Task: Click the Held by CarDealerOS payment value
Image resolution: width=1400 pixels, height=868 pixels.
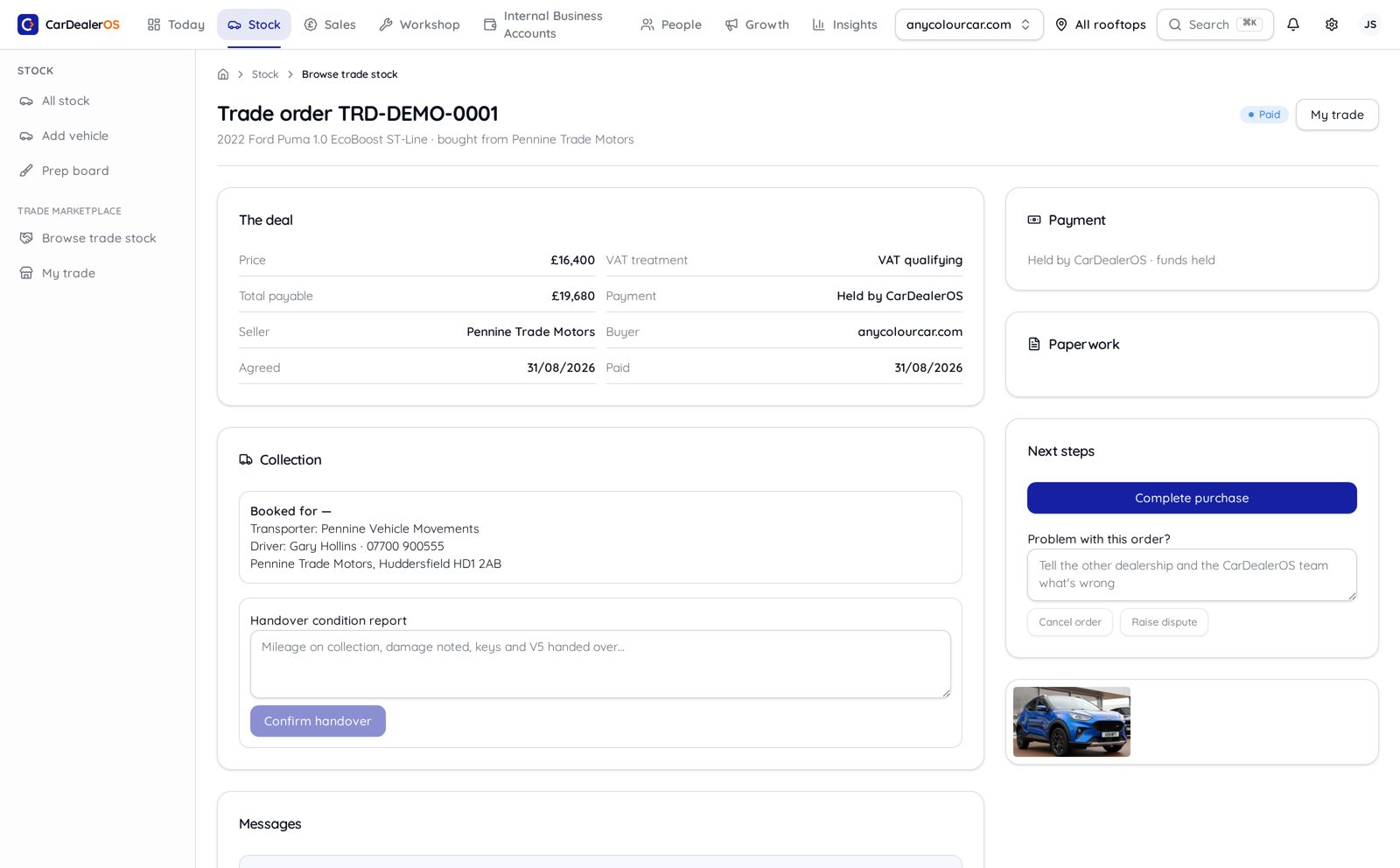Action: 899,296
